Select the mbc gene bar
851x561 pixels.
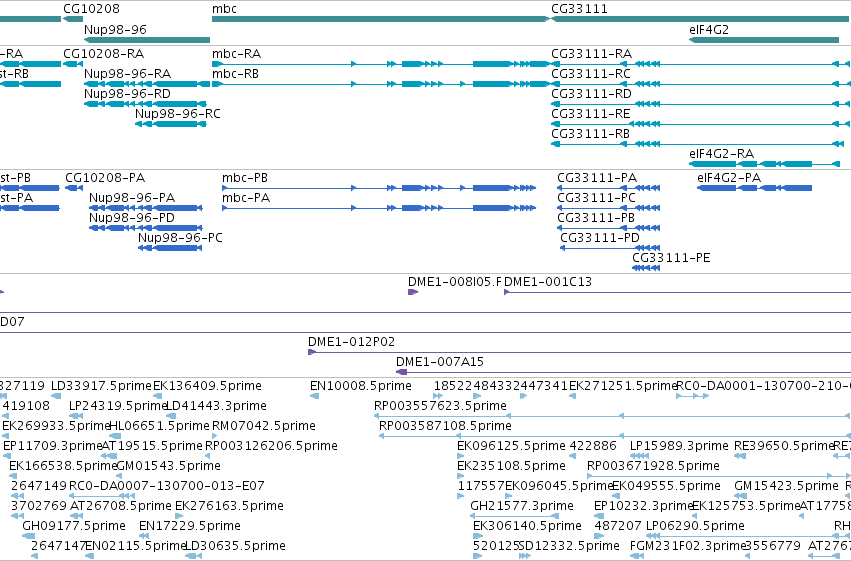point(380,19)
